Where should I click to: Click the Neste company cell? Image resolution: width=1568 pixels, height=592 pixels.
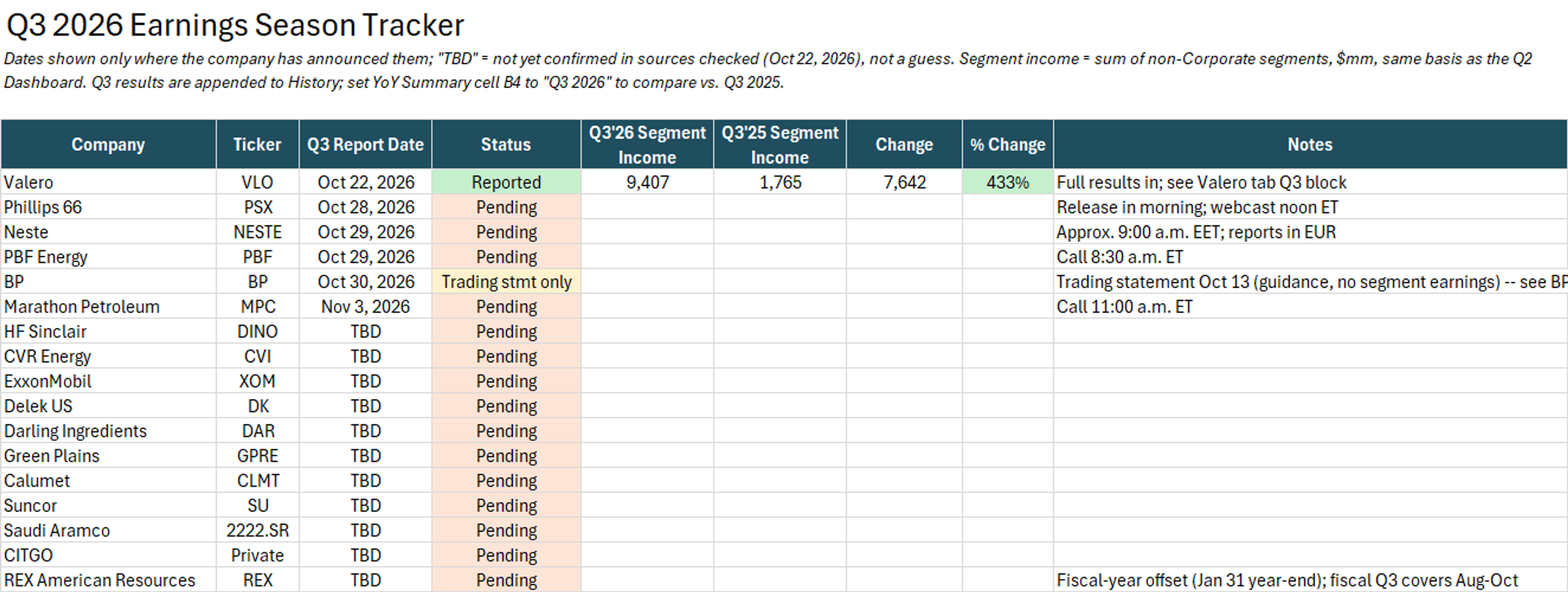point(108,232)
